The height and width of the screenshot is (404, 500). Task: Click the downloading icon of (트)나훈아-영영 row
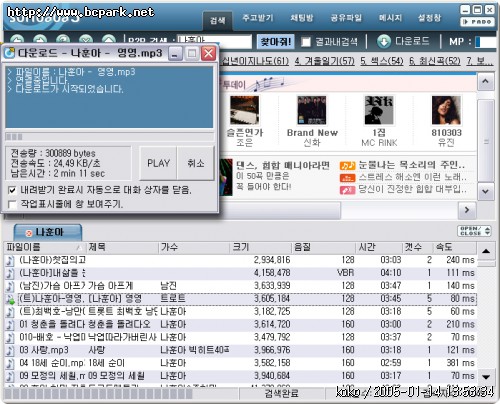point(10,299)
